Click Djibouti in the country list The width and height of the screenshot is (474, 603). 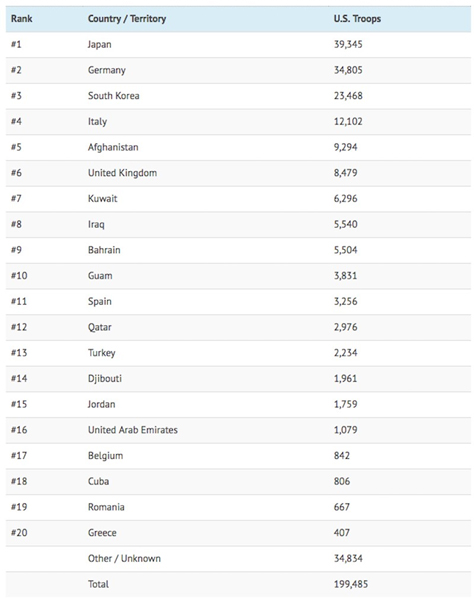[x=105, y=379]
